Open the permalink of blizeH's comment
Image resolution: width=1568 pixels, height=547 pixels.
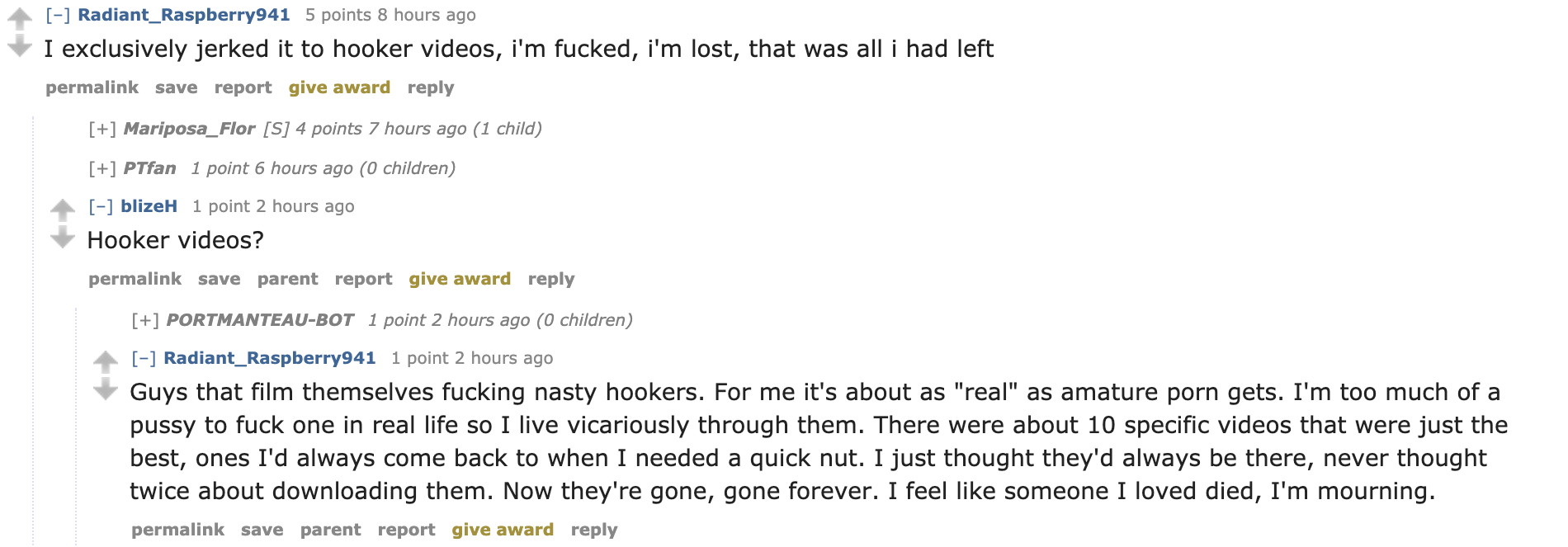[135, 279]
